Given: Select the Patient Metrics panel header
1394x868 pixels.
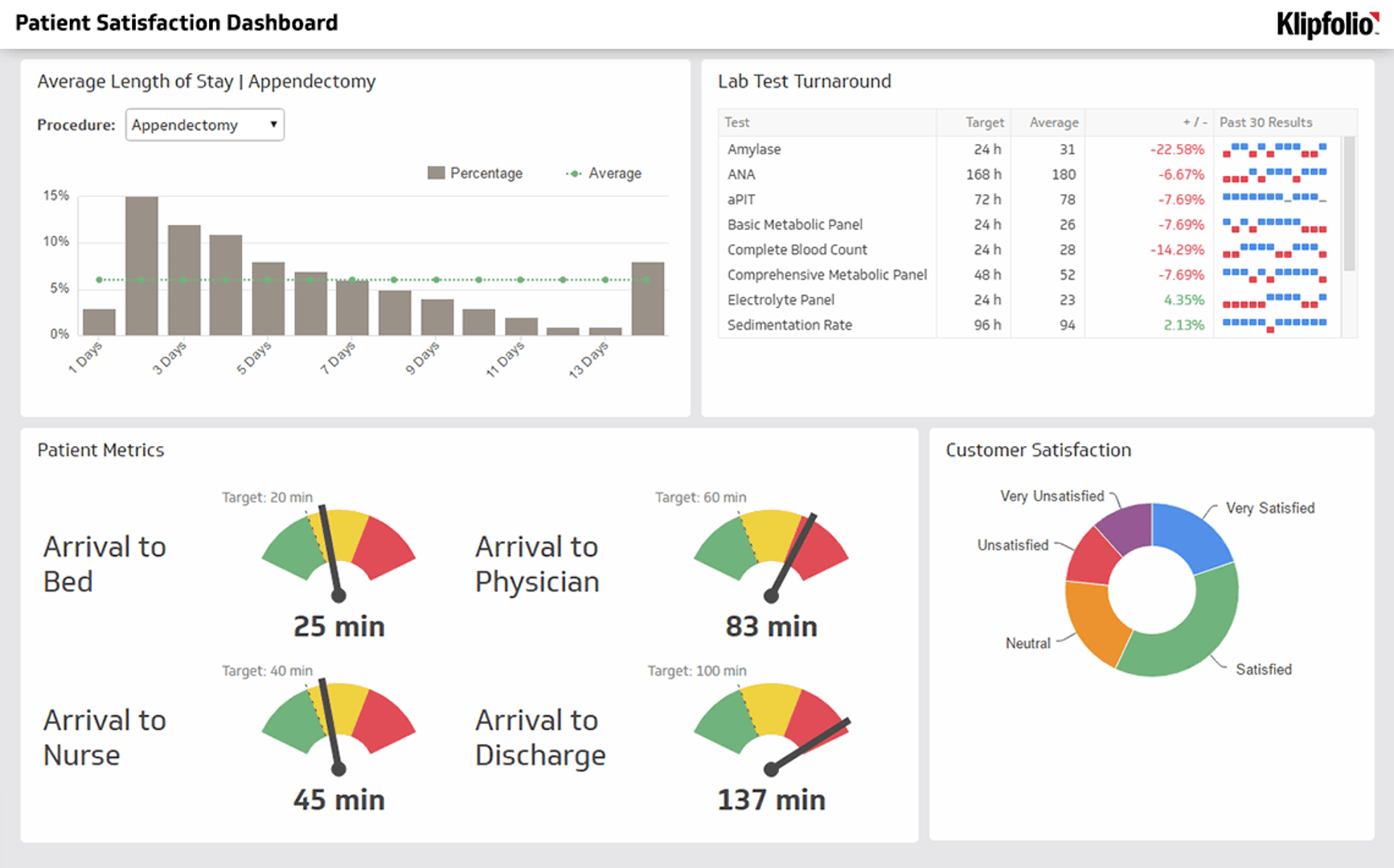Looking at the screenshot, I should (x=100, y=450).
